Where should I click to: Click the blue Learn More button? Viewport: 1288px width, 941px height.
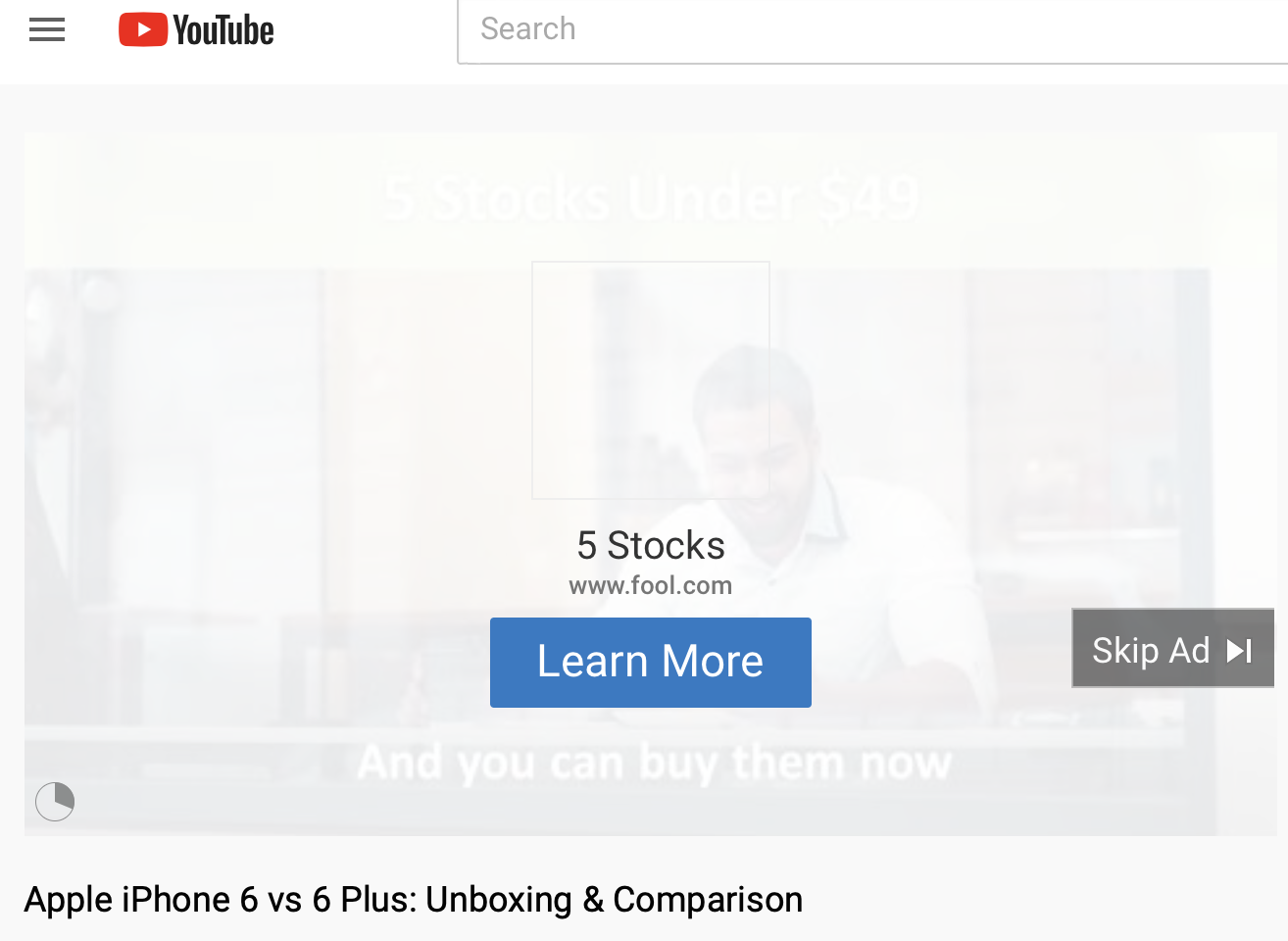point(651,663)
